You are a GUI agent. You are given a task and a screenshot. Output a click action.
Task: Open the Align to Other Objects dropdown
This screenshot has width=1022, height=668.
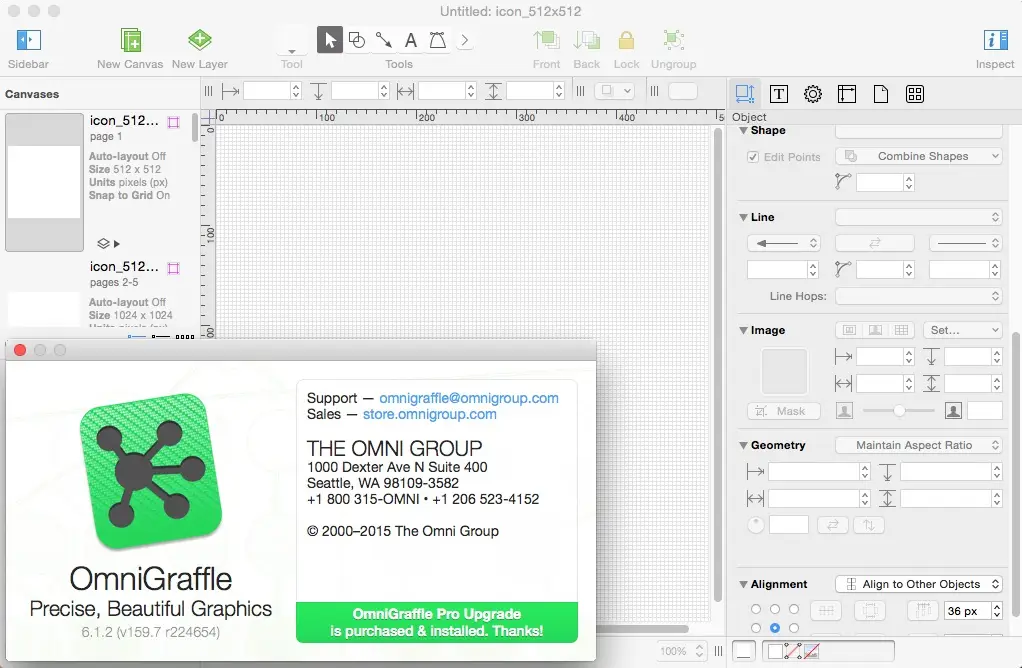918,584
